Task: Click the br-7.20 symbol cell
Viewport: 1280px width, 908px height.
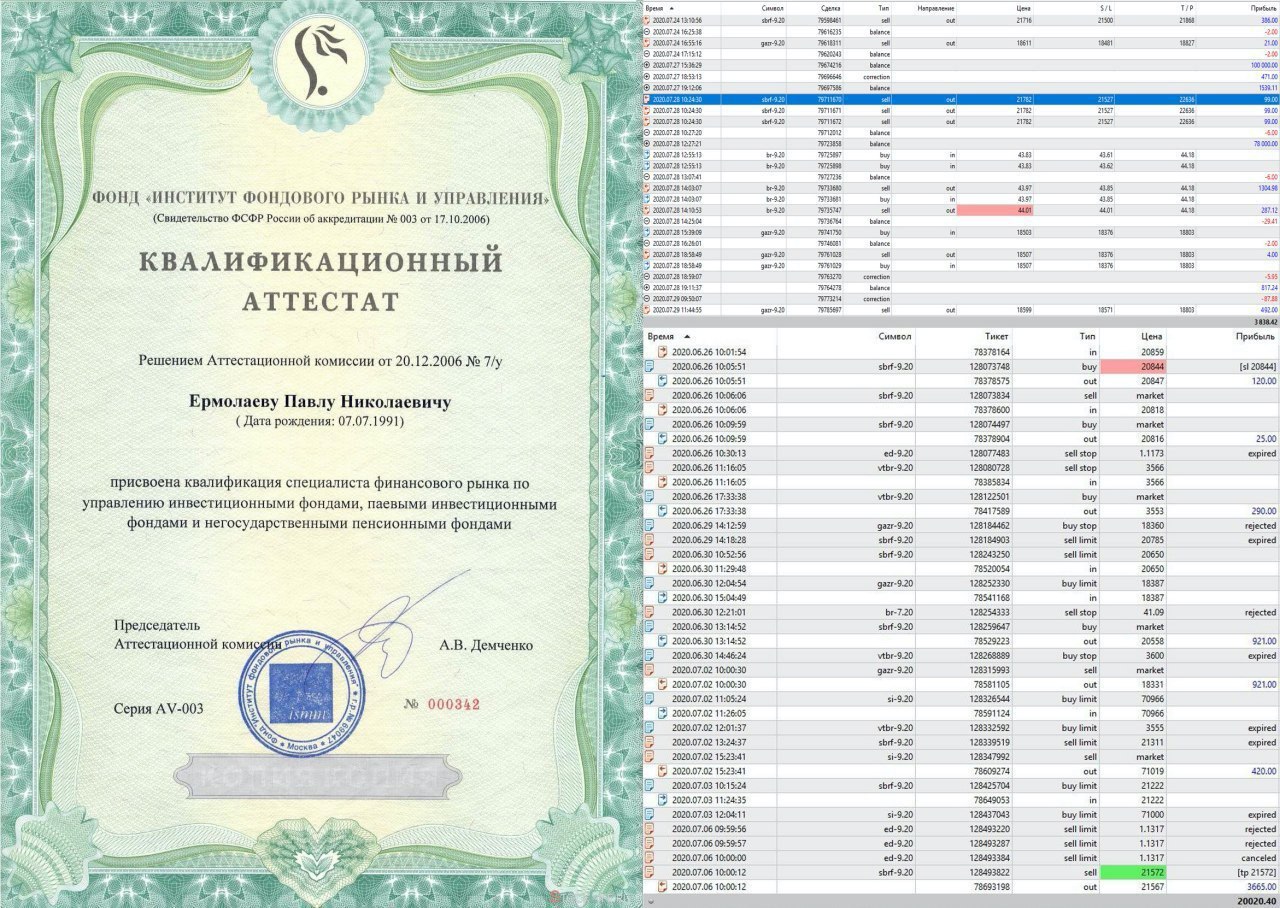Action: [x=896, y=612]
